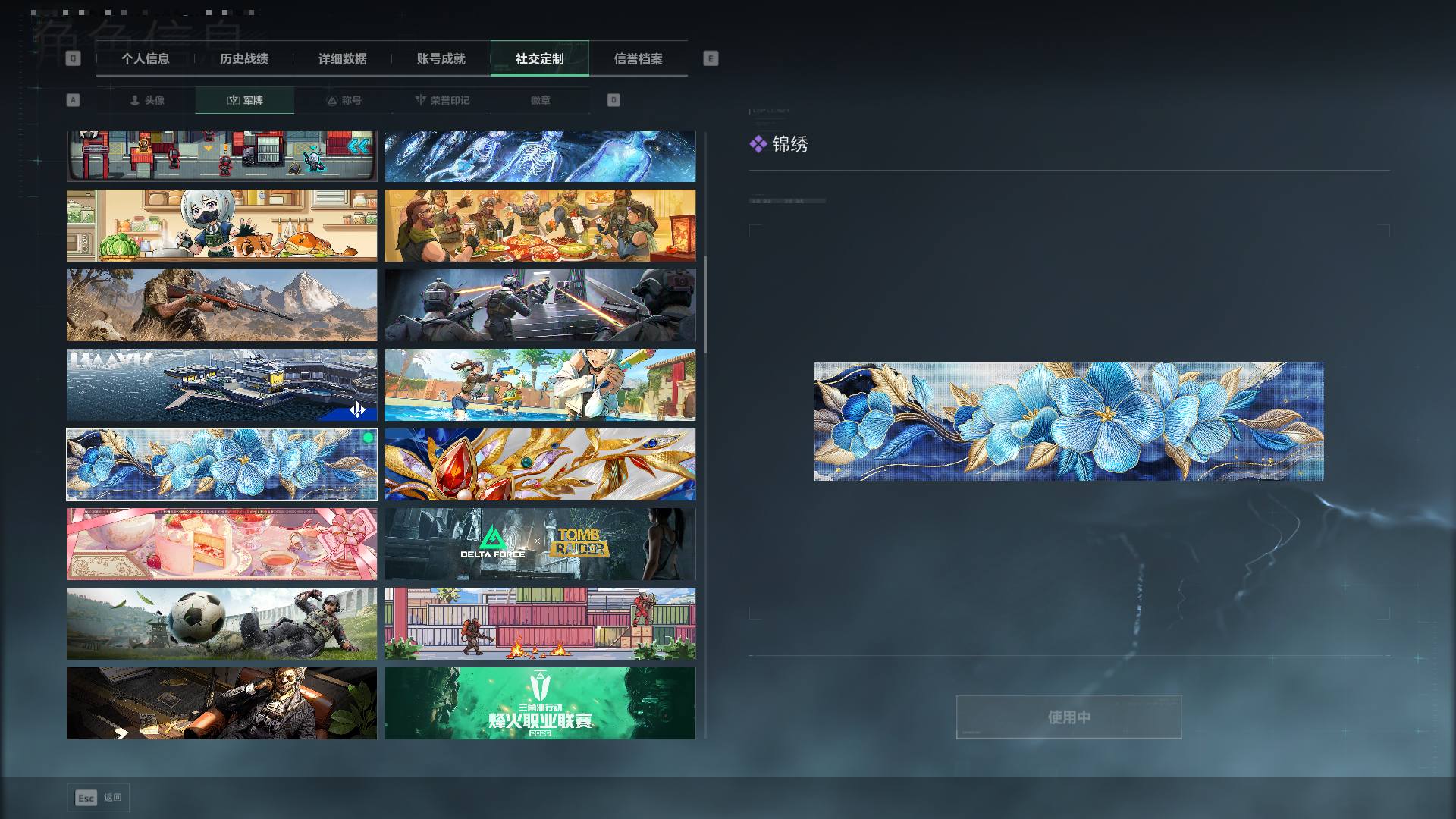1456x819 pixels.
Task: Switch to the 个人信息 tab
Action: [146, 58]
